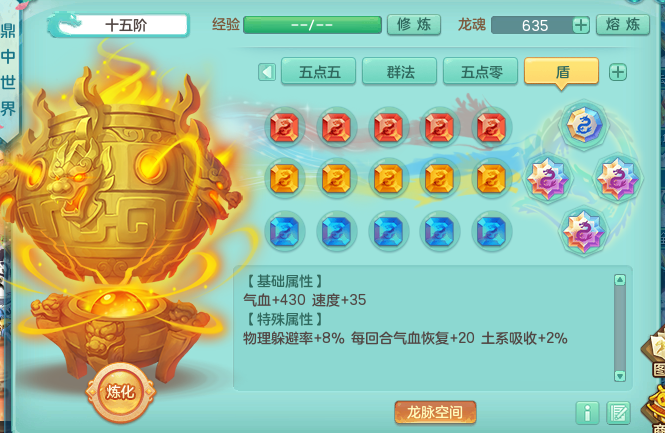The image size is (665, 433).
Task: Switch to the 五点零 tab
Action: click(x=481, y=72)
